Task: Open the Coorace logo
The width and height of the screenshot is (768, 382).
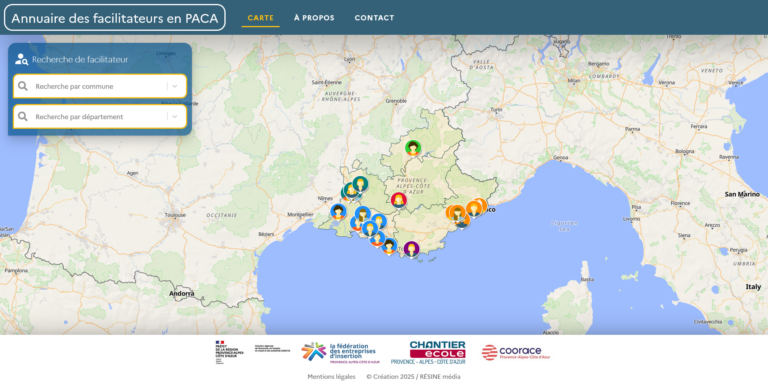Action: (x=516, y=352)
